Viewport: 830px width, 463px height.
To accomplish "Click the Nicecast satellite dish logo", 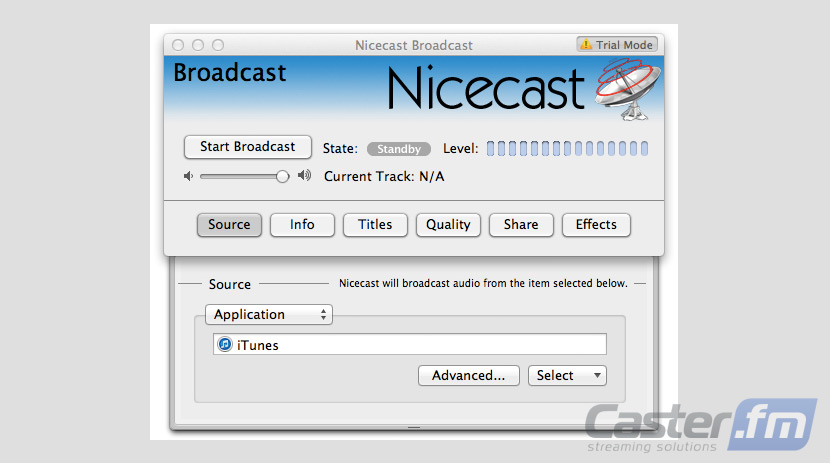I will [628, 89].
